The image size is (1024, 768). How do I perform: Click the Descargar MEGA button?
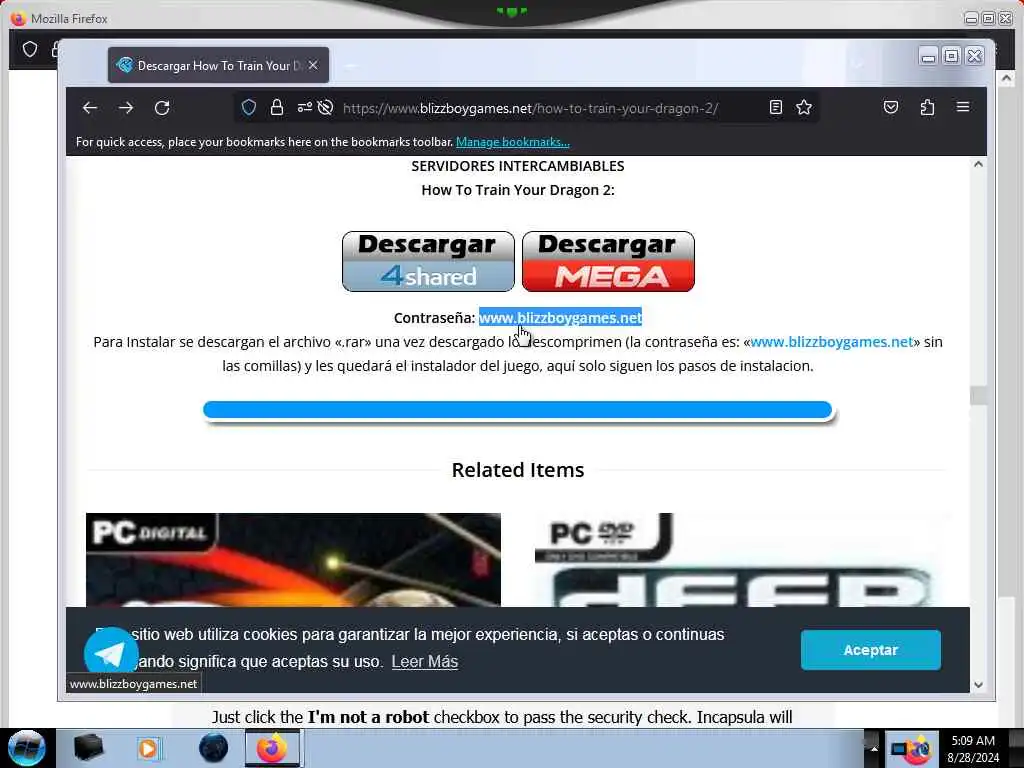[x=608, y=261]
